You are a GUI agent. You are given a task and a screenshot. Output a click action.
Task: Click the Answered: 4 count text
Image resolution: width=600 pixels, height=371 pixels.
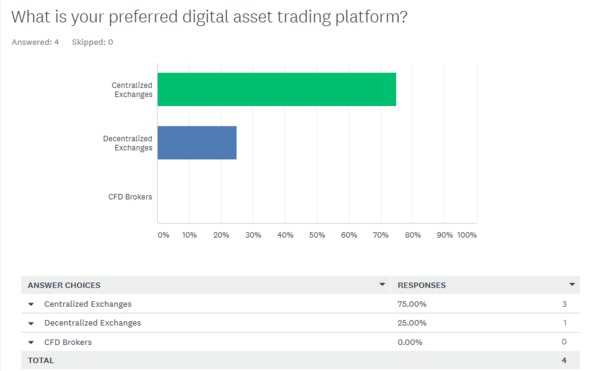35,42
